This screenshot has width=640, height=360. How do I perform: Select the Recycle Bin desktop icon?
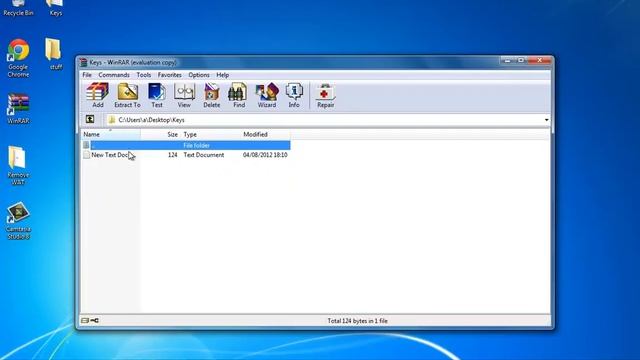[x=18, y=8]
